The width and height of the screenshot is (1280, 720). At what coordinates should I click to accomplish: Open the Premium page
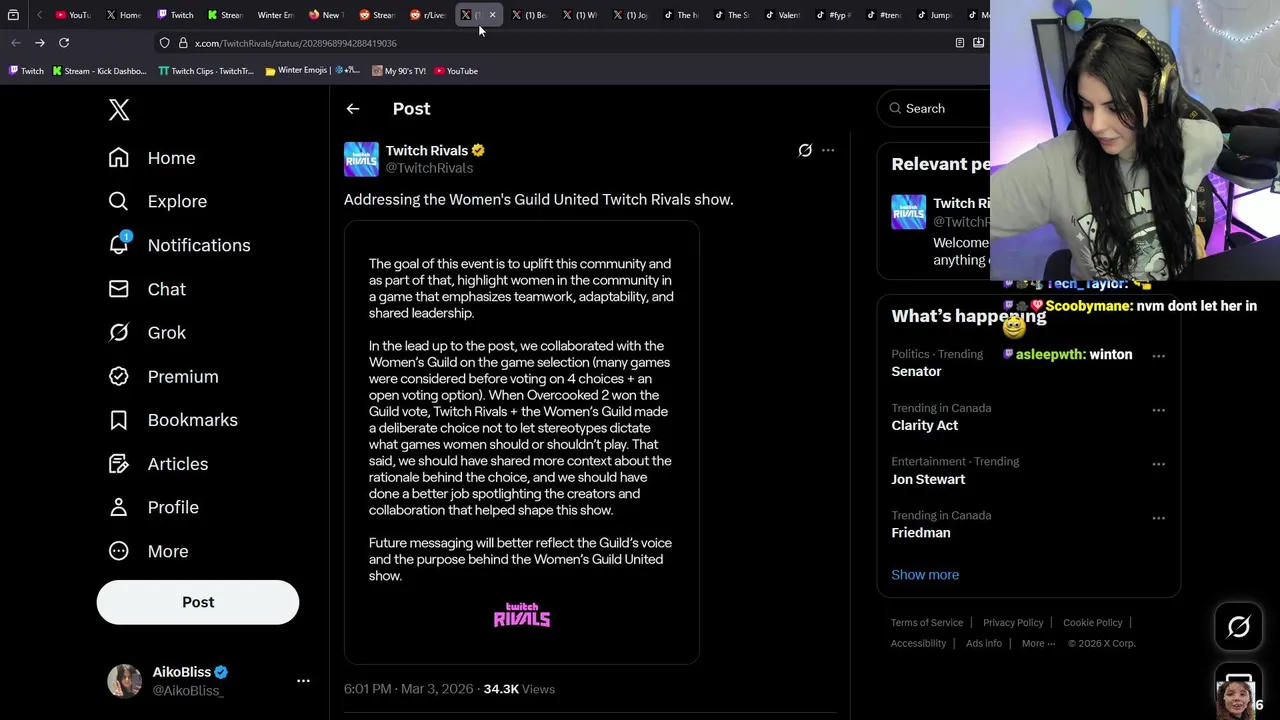point(163,377)
